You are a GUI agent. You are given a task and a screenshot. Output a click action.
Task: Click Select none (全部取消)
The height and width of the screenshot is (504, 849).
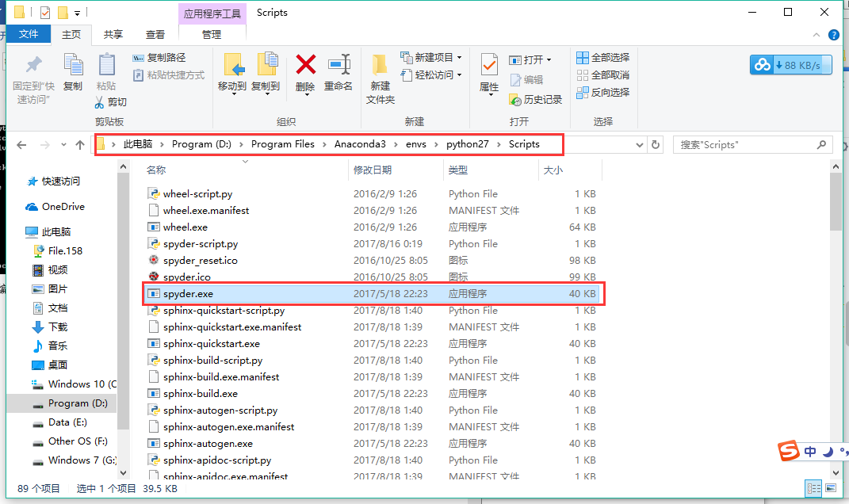pos(603,75)
